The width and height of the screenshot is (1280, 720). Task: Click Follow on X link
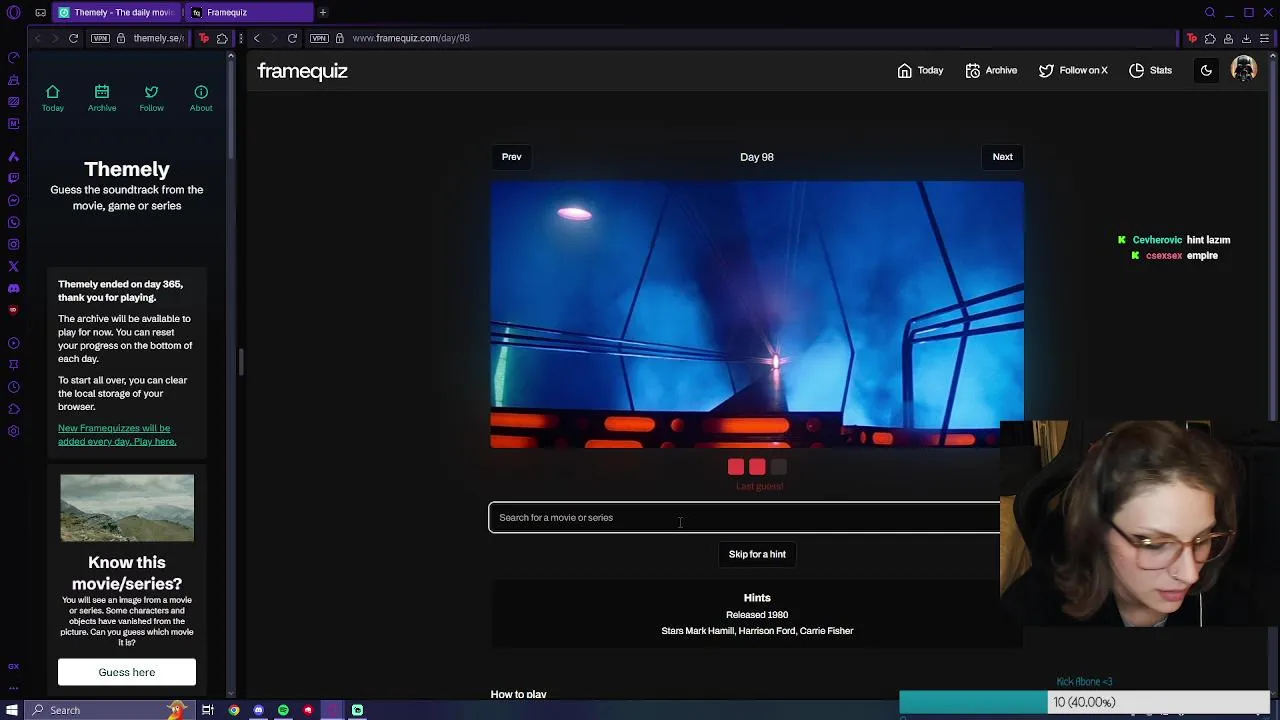click(x=1073, y=70)
